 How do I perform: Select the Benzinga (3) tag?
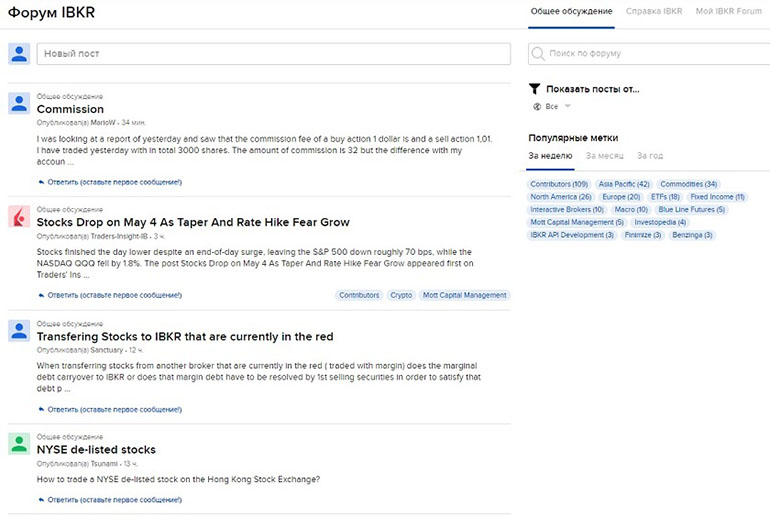tap(692, 235)
